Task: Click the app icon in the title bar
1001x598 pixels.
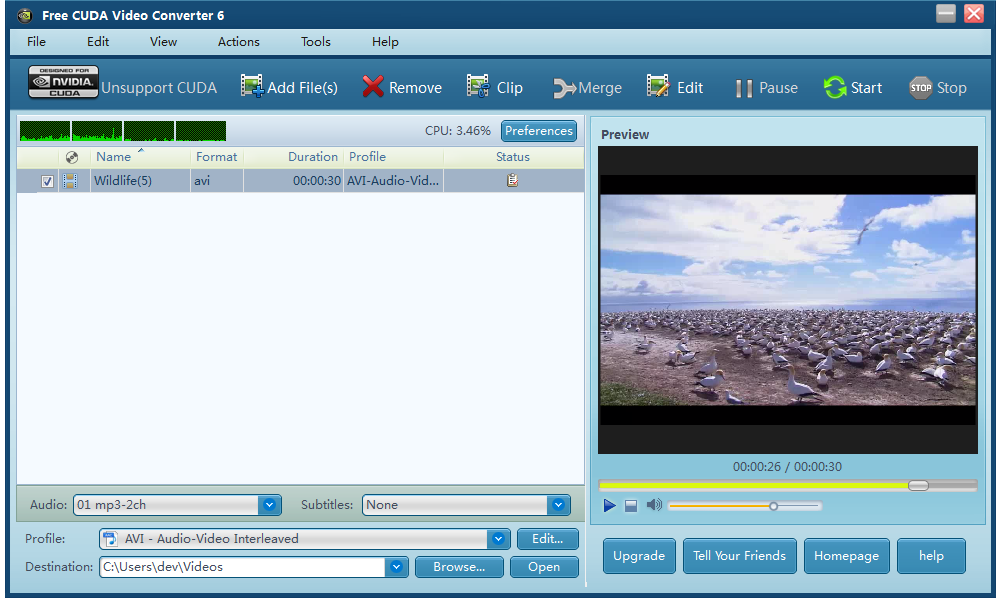Action: point(24,15)
